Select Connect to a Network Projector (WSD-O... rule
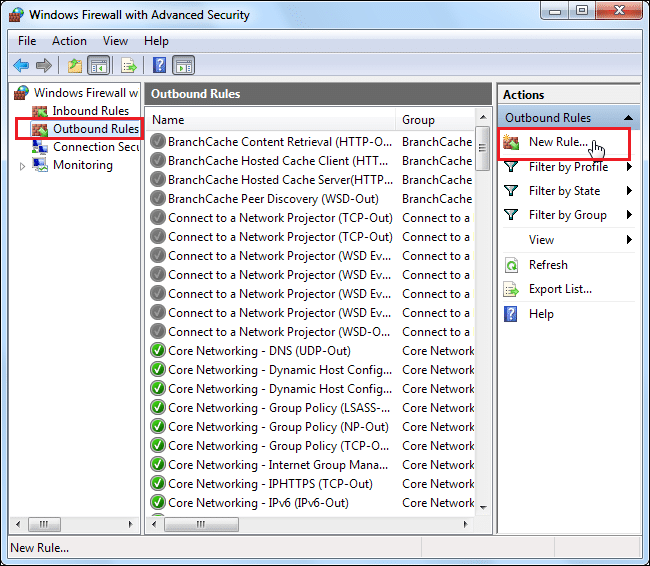650x566 pixels. coord(312,332)
